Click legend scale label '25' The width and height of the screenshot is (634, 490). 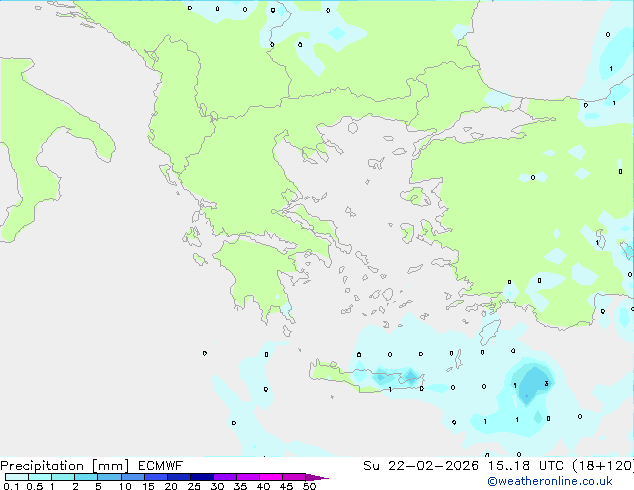[x=194, y=486]
